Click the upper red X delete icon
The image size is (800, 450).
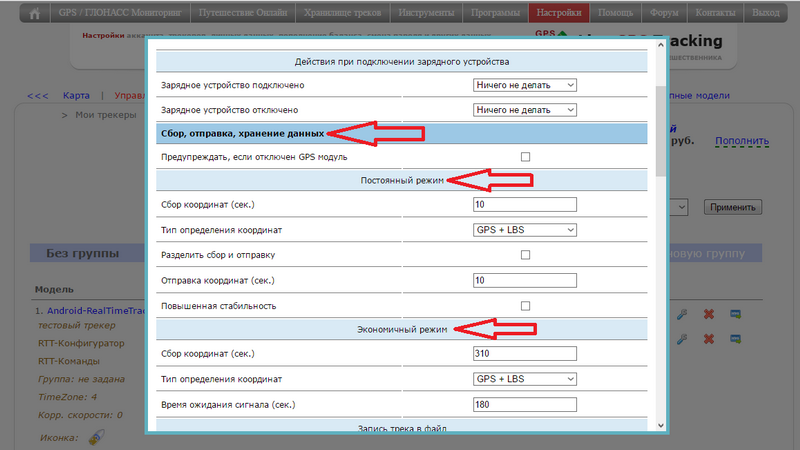[709, 314]
